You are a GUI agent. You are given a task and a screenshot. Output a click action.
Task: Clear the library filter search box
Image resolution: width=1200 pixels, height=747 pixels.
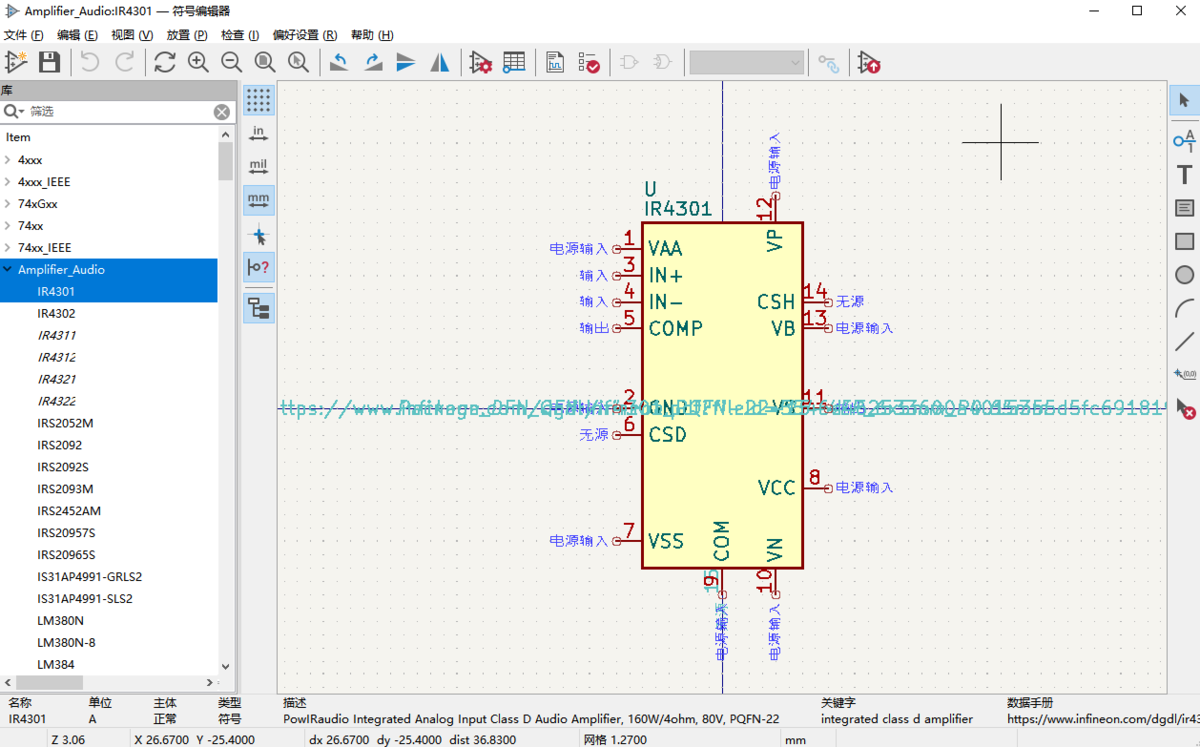point(221,111)
